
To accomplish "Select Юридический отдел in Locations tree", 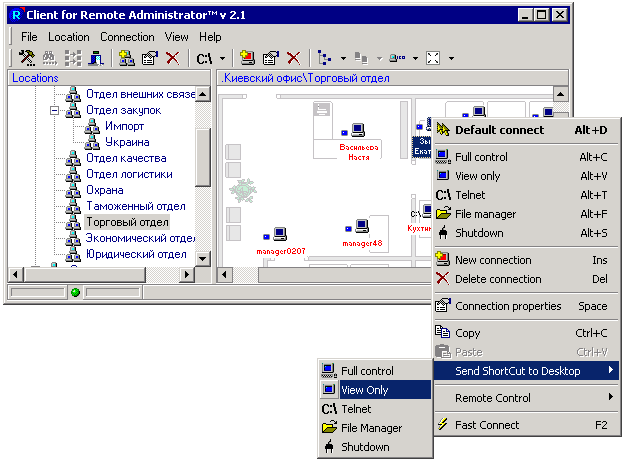I will pos(136,254).
